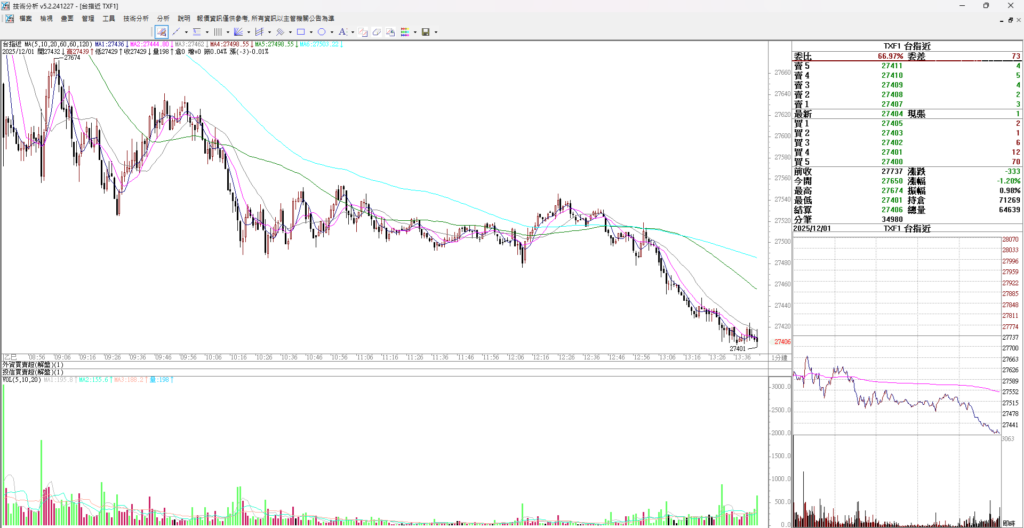
Task: Click the vertical lines drawing tool
Action: click(x=217, y=32)
